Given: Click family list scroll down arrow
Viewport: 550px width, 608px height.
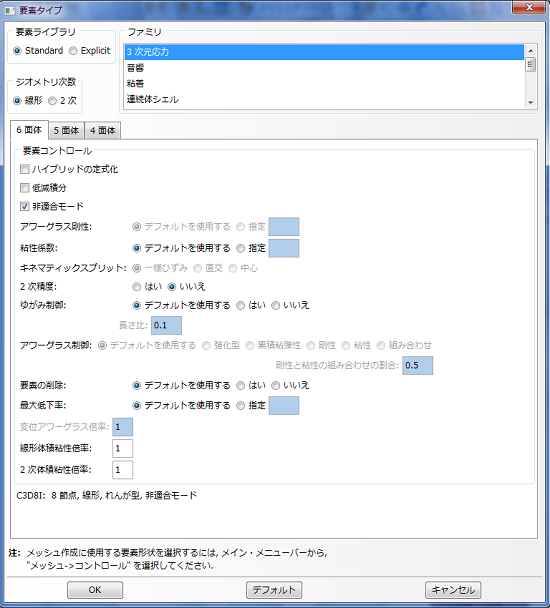Looking at the screenshot, I should [x=530, y=103].
